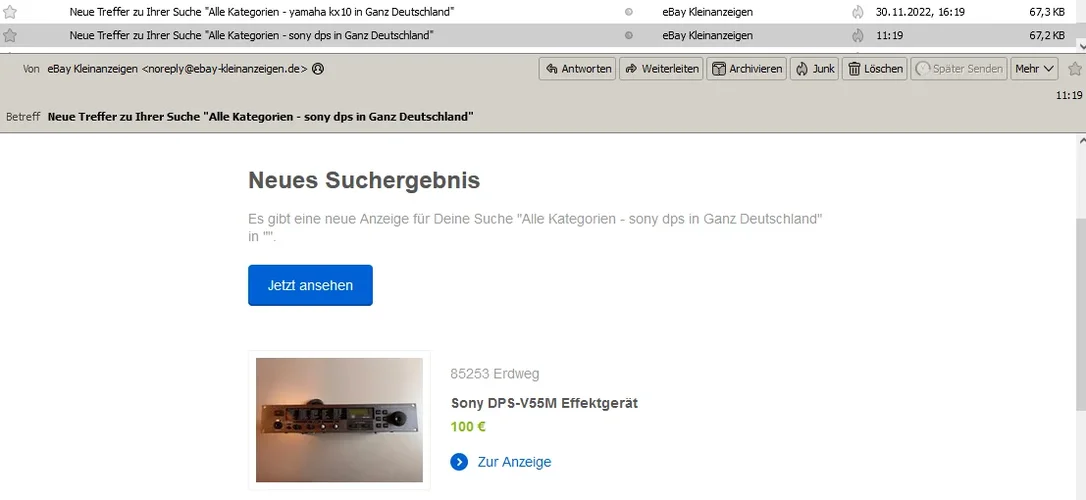
Task: Click the Später Senden button
Action: click(x=959, y=69)
